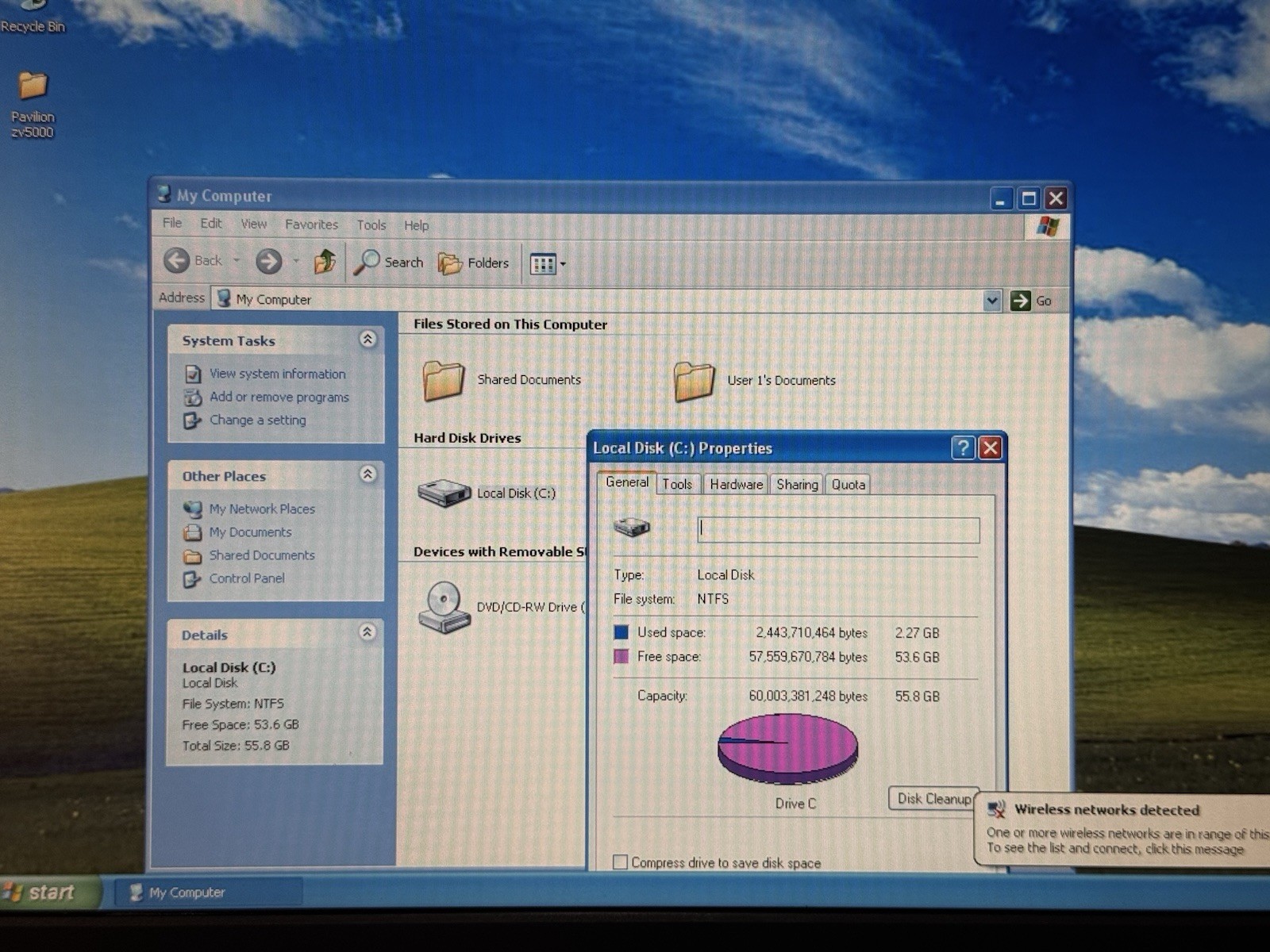Click the Go button next to address bar

coord(1031,301)
